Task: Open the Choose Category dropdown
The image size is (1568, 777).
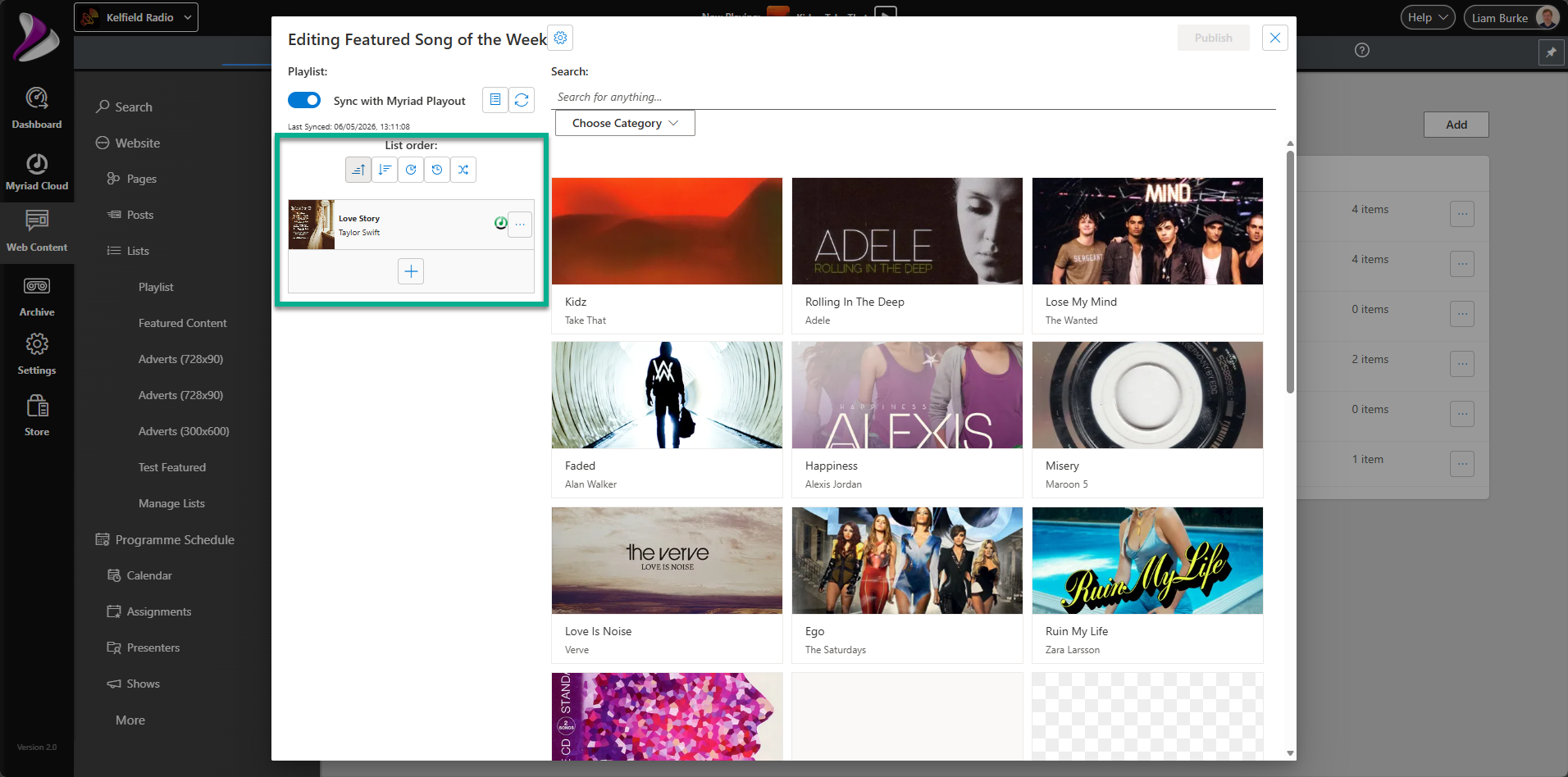Action: point(625,123)
